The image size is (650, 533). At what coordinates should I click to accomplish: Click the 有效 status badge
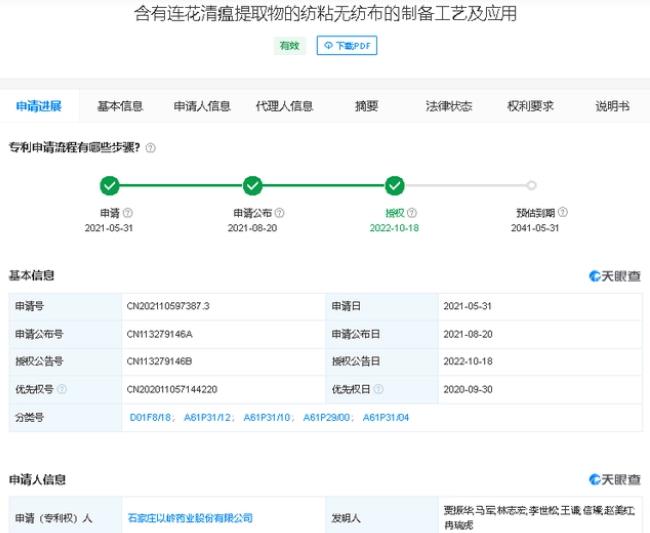tap(289, 46)
